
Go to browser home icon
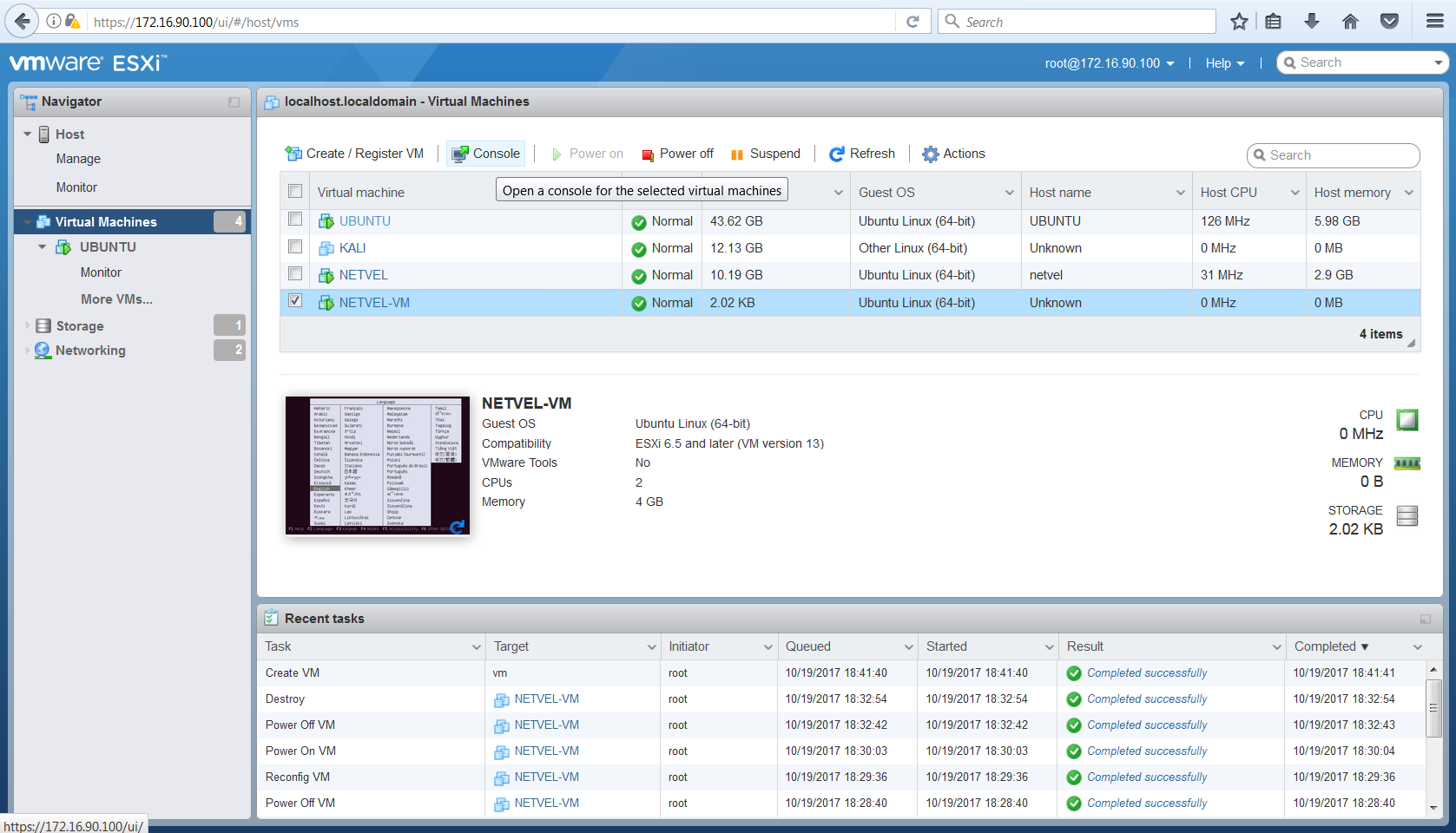[1350, 22]
